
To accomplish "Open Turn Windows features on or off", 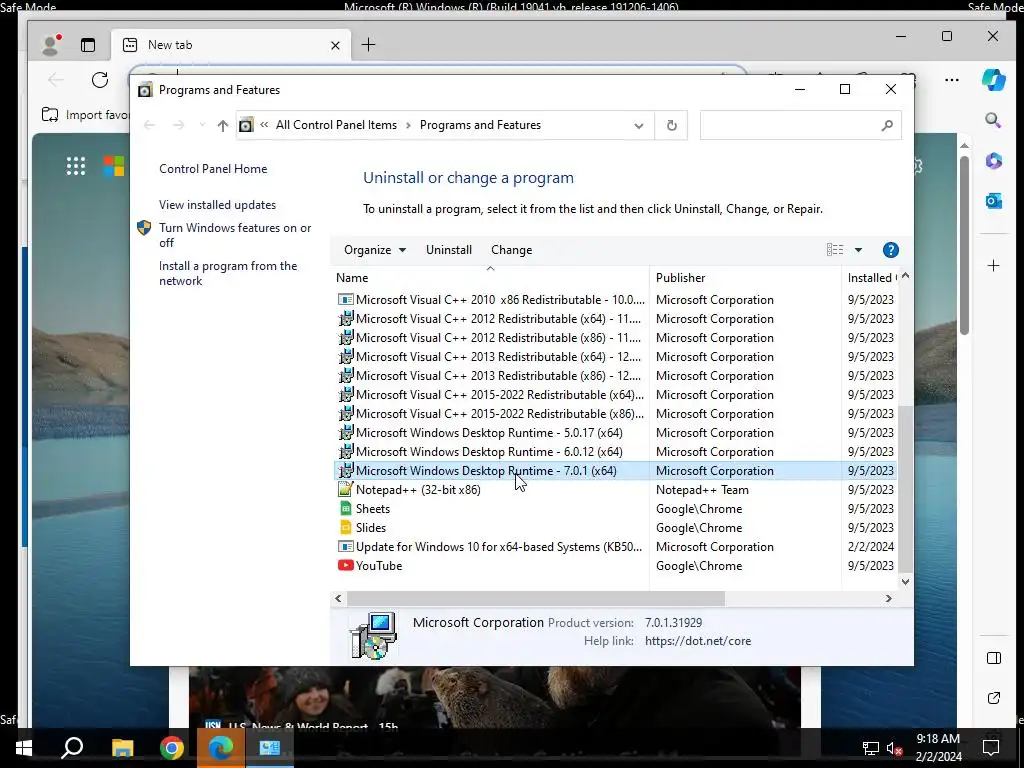I will (235, 235).
